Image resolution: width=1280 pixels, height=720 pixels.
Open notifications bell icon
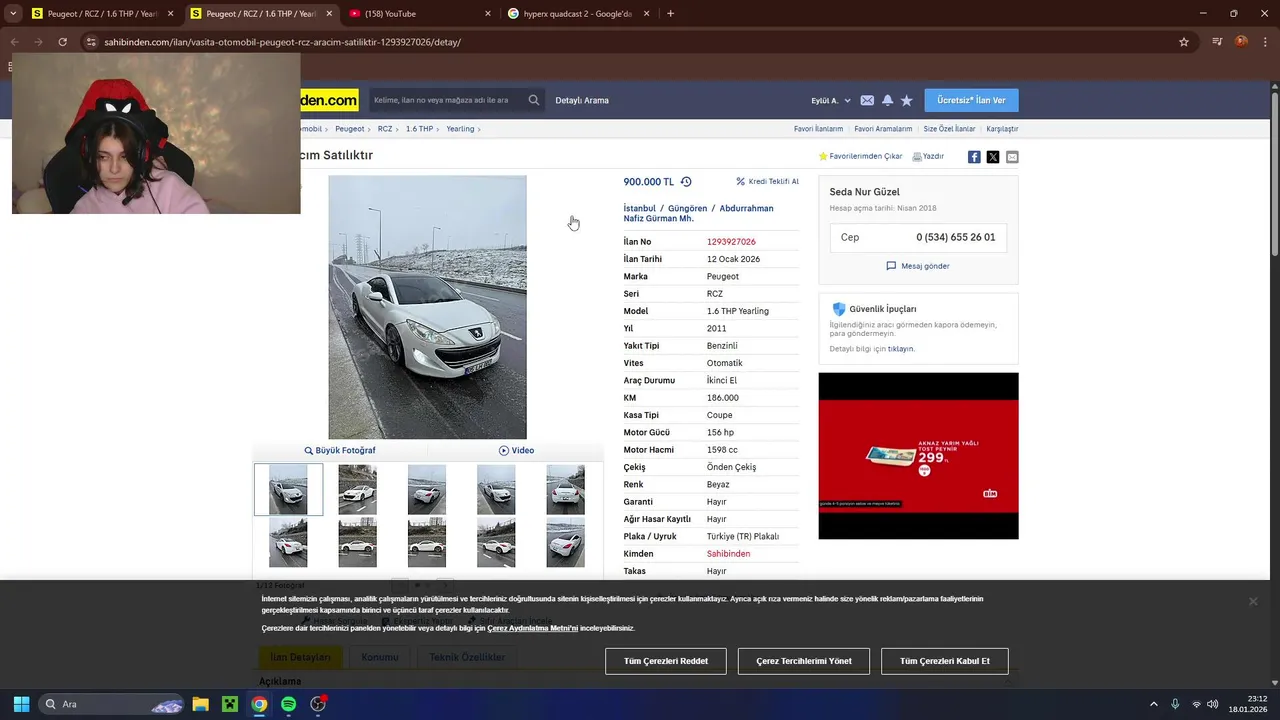[887, 100]
